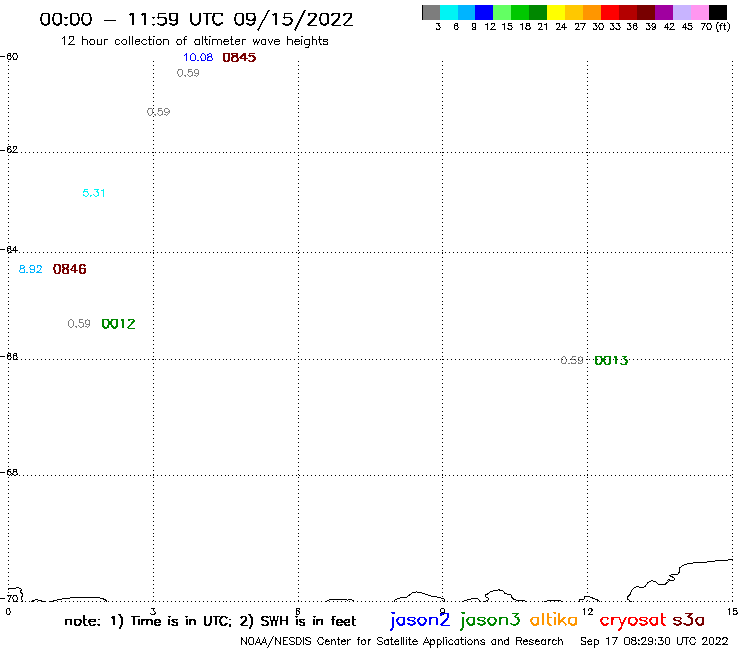
Task: Click the 0.59 value beside 0012
Action: point(79,324)
